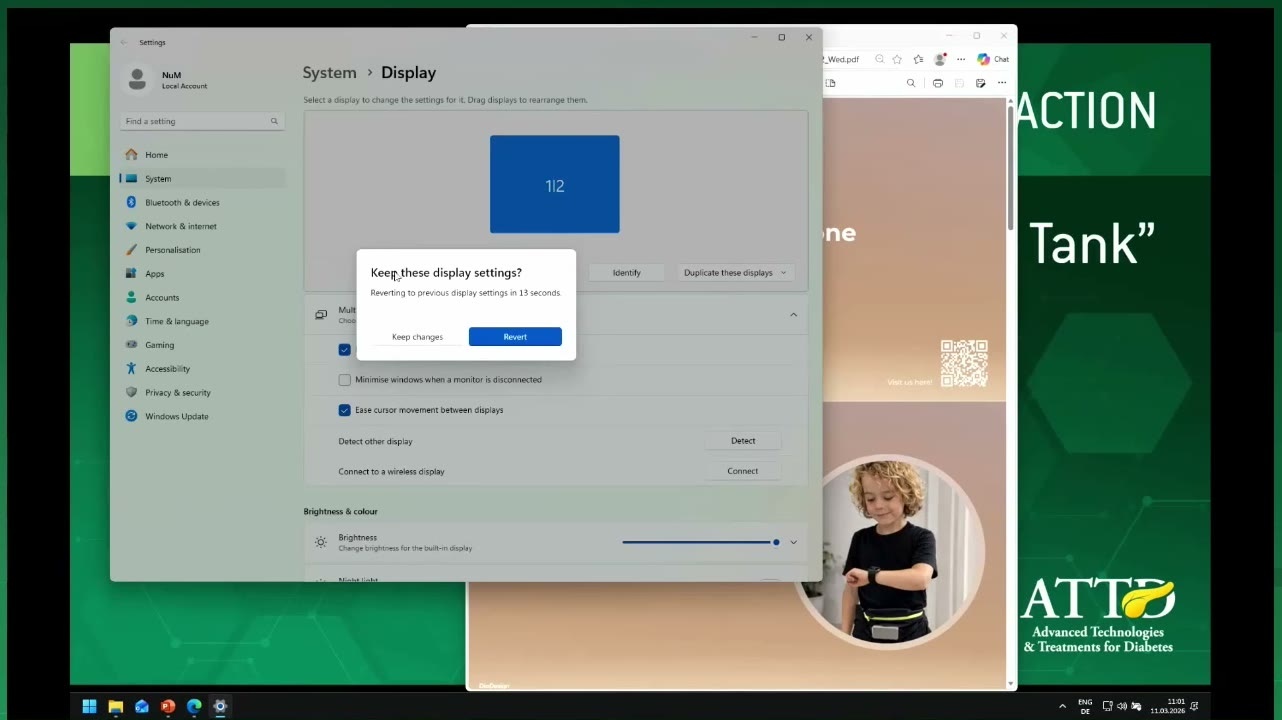Open Home in Settings sidebar

coord(202,155)
